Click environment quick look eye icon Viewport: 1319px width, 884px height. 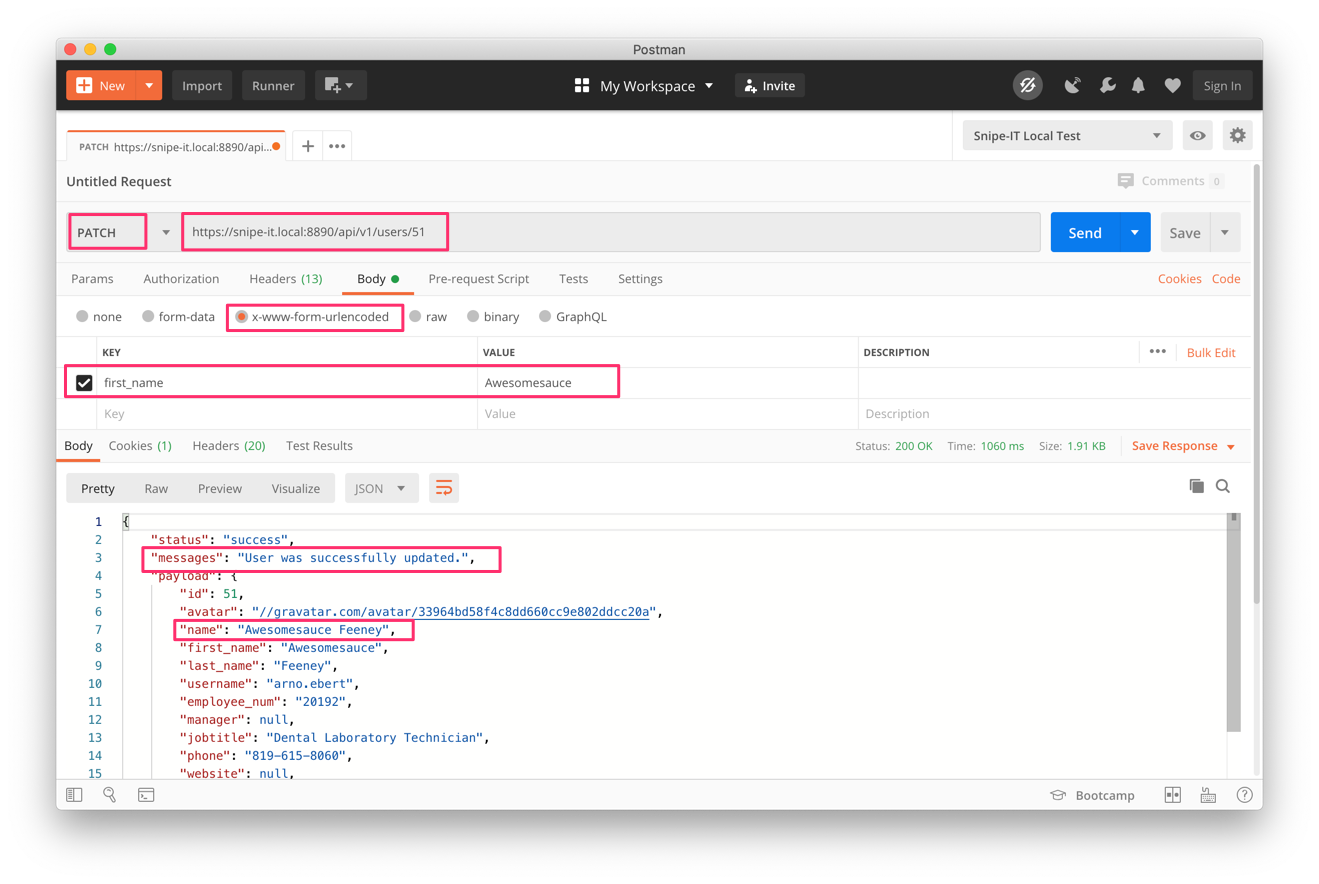tap(1197, 136)
